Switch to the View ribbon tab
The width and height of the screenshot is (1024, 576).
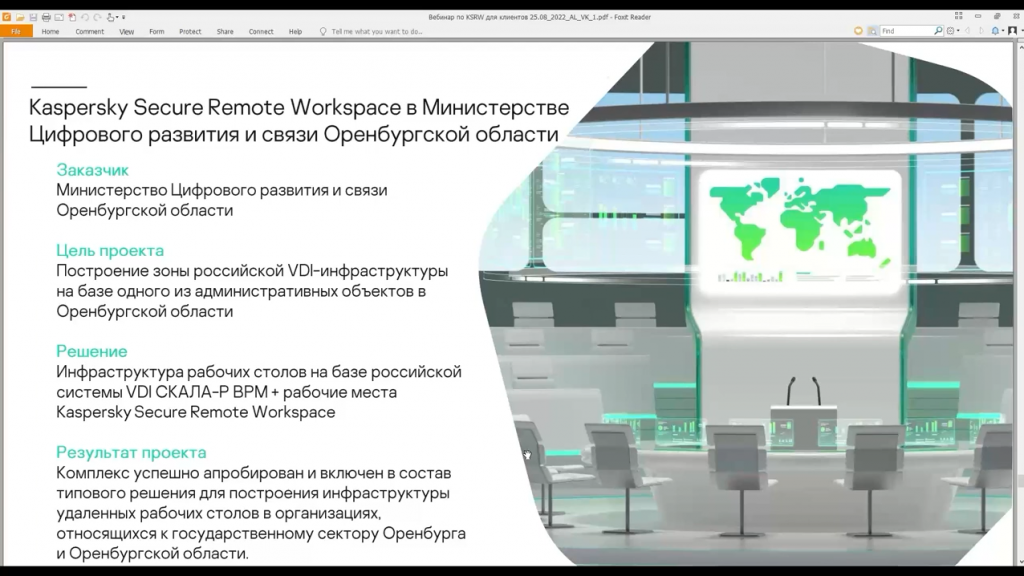(127, 31)
